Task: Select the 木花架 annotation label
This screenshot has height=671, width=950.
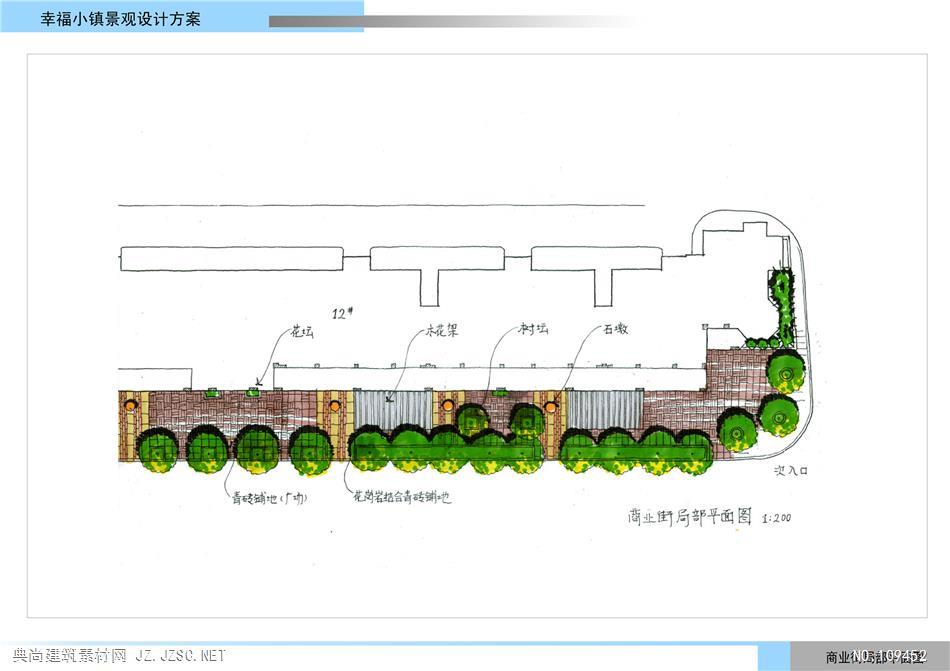Action: pos(442,331)
